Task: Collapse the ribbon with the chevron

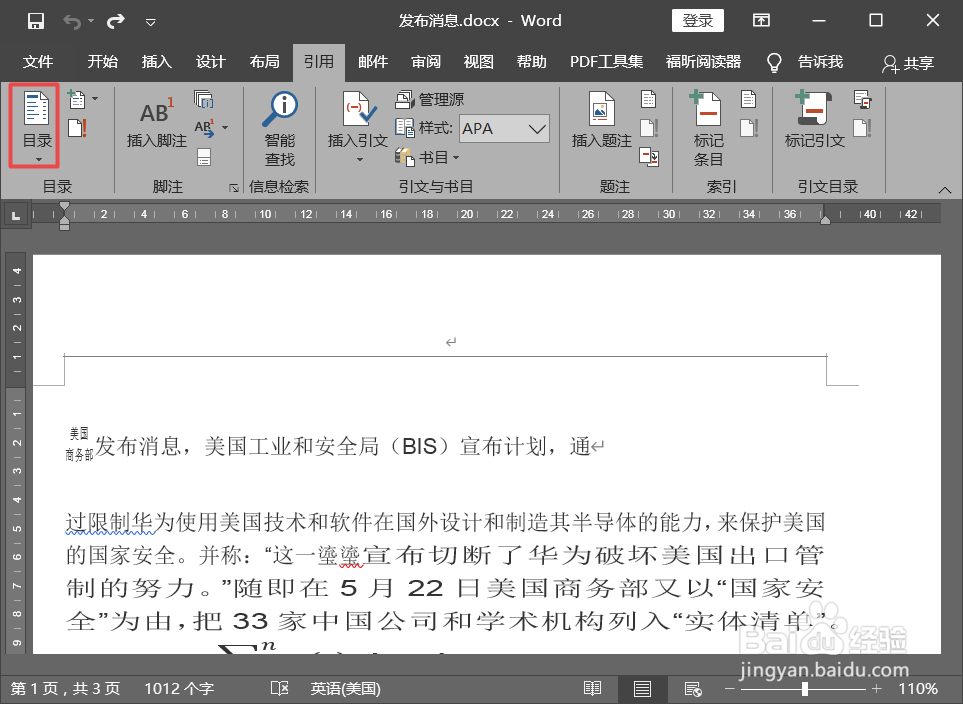Action: click(945, 190)
